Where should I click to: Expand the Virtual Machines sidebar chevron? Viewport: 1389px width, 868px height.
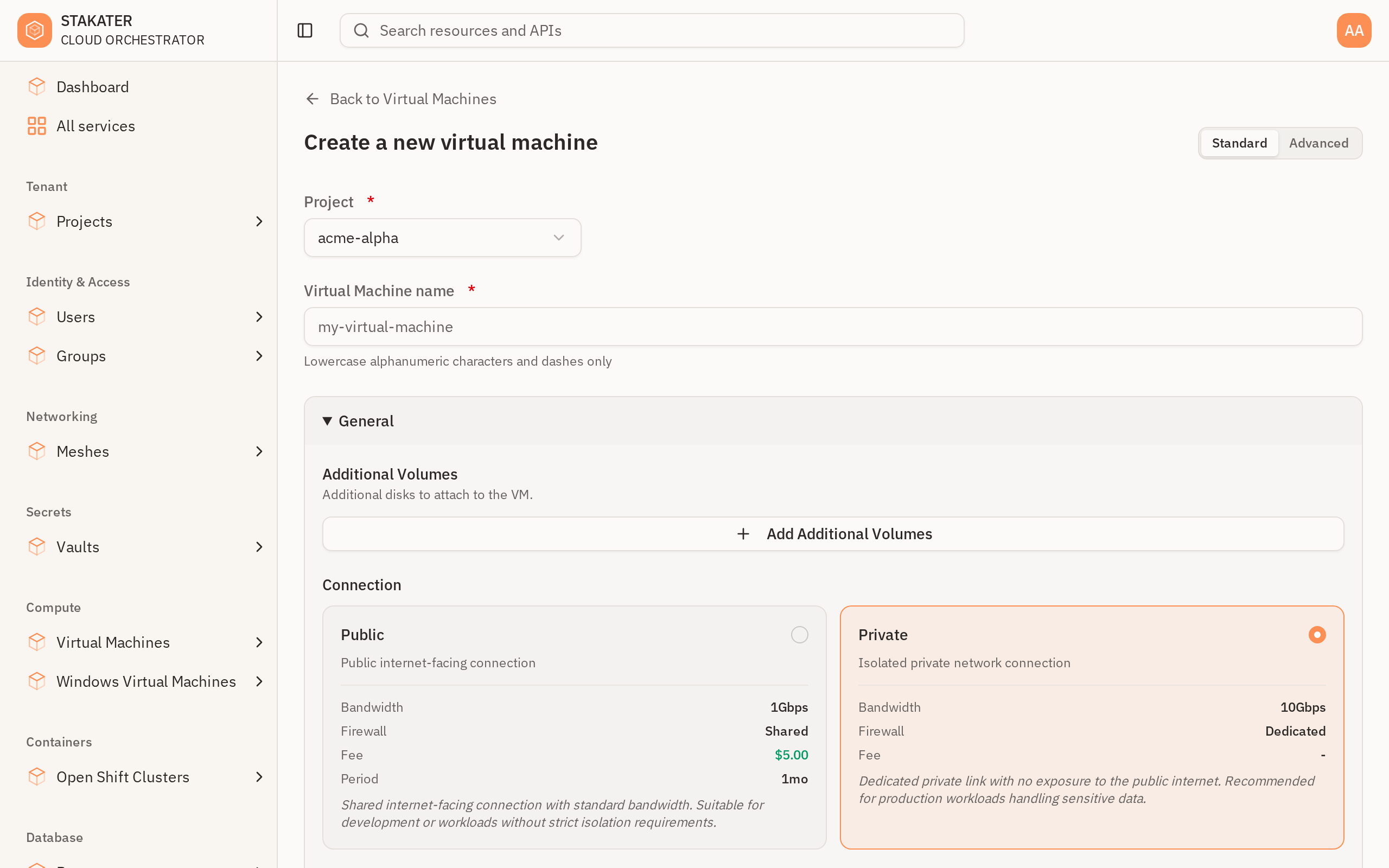(x=259, y=642)
